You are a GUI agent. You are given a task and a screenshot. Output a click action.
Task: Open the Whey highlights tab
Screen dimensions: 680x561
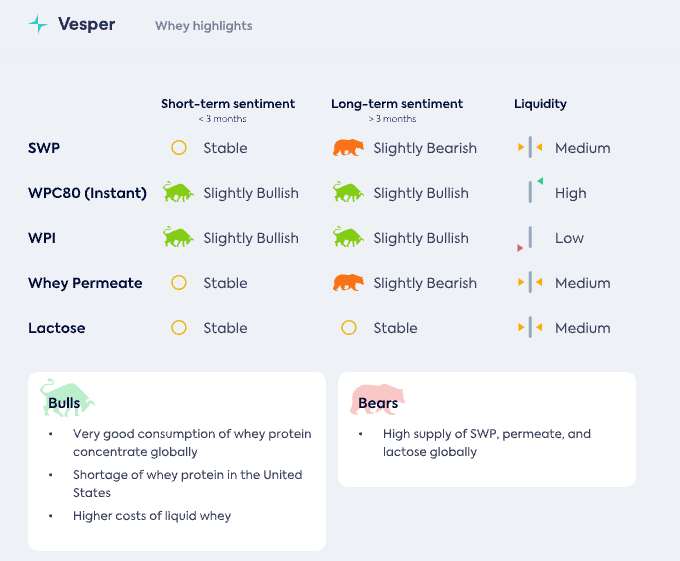coord(203,26)
